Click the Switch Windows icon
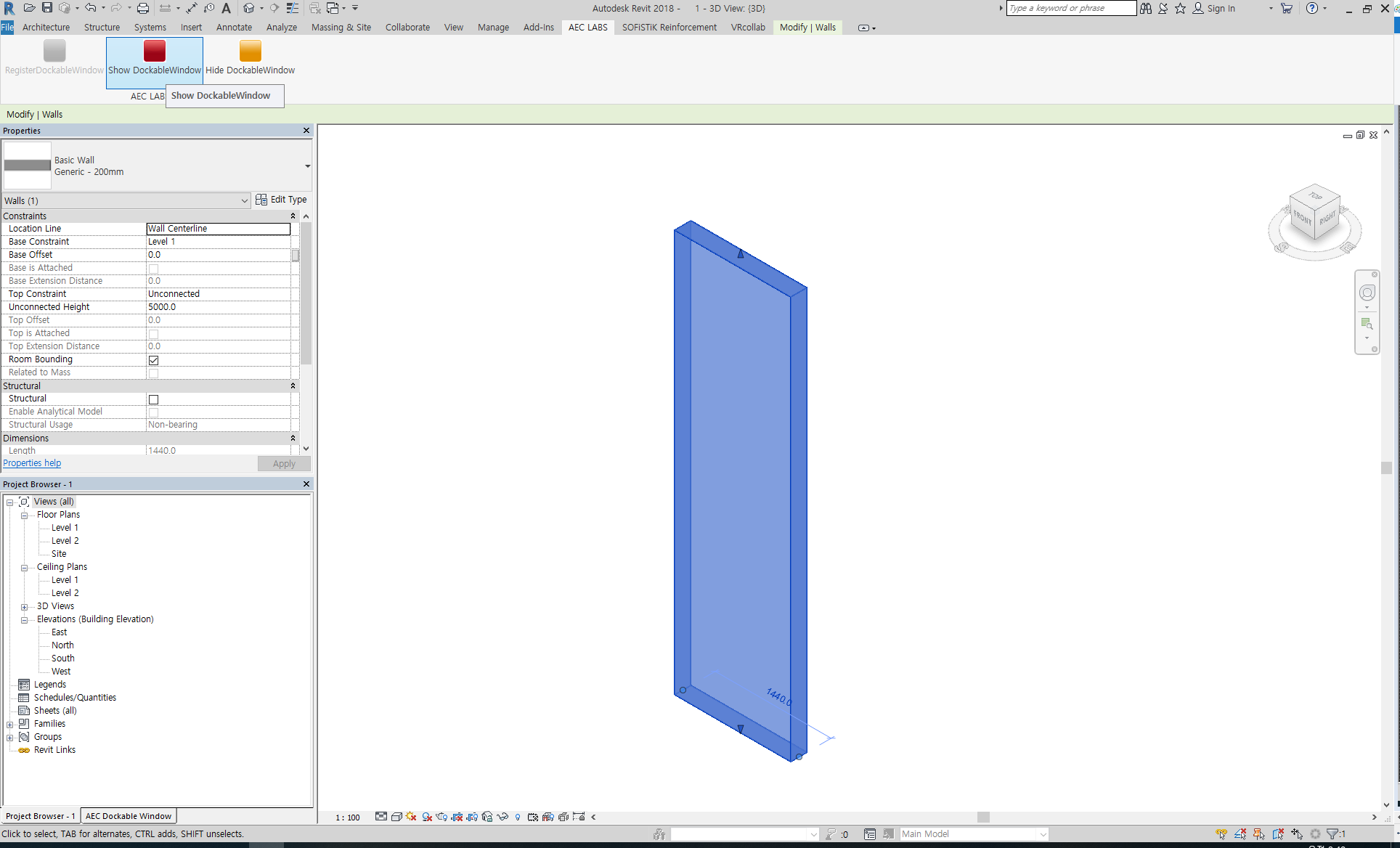1400x848 pixels. (333, 8)
